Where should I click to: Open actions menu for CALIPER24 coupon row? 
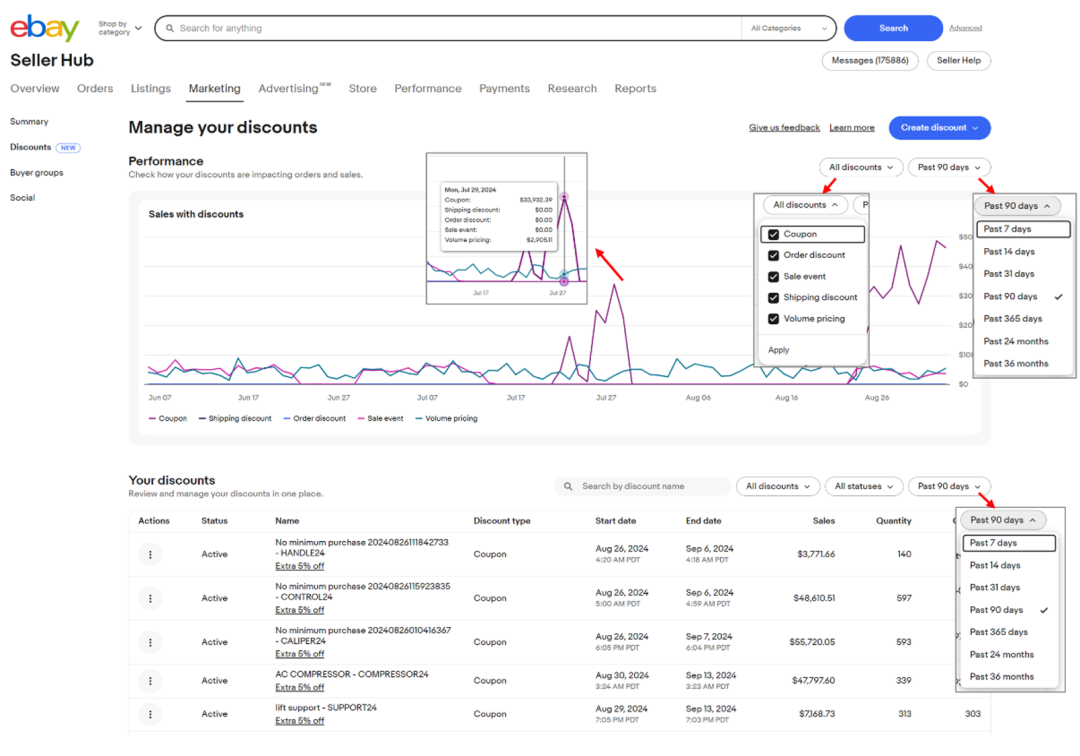pos(150,642)
